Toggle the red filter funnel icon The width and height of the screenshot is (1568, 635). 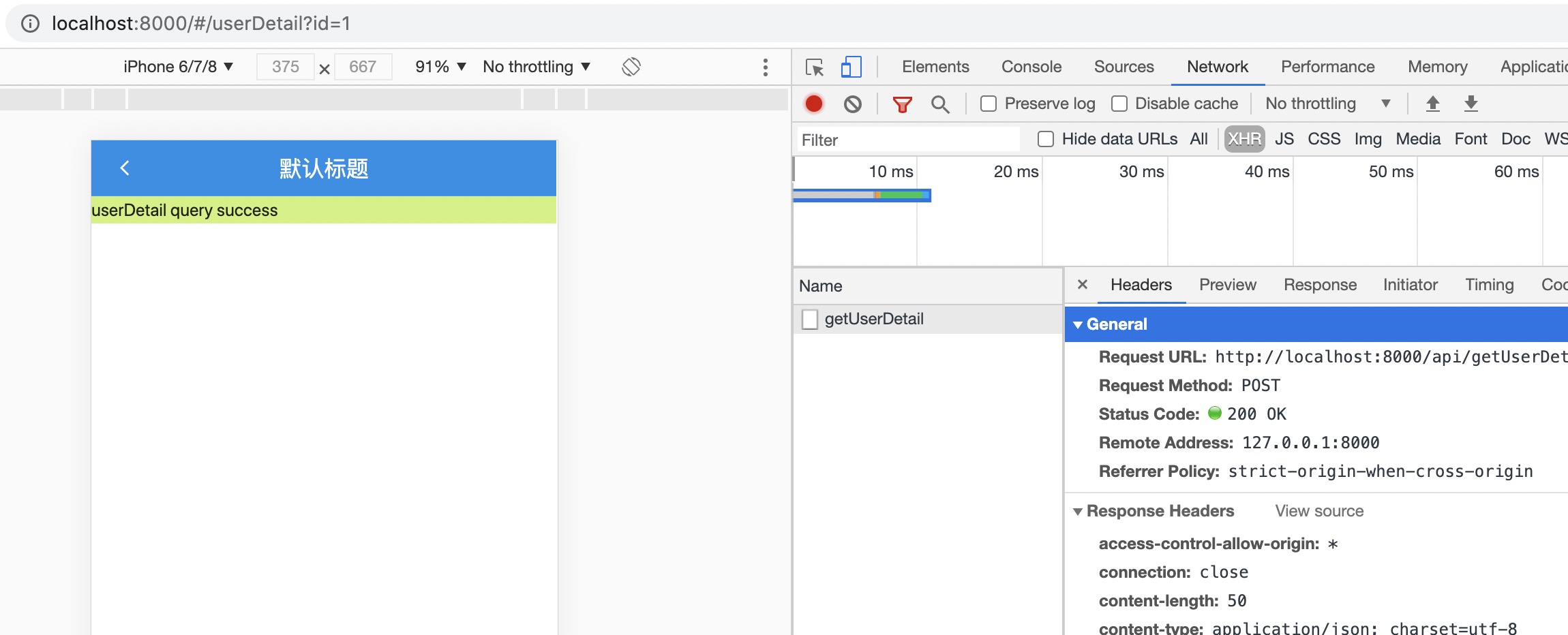point(903,104)
